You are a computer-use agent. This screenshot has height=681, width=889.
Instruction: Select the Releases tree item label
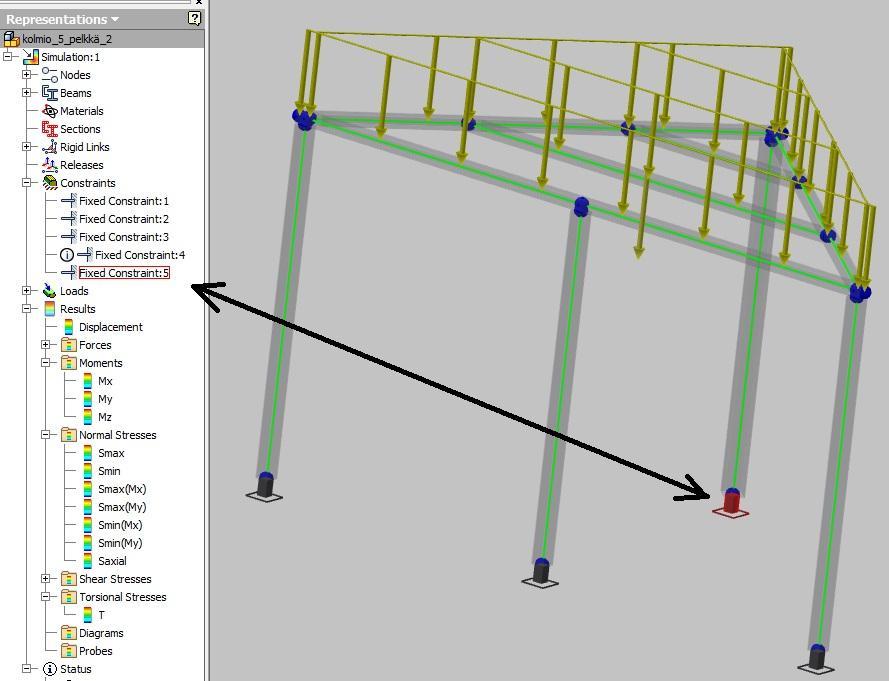pos(82,165)
